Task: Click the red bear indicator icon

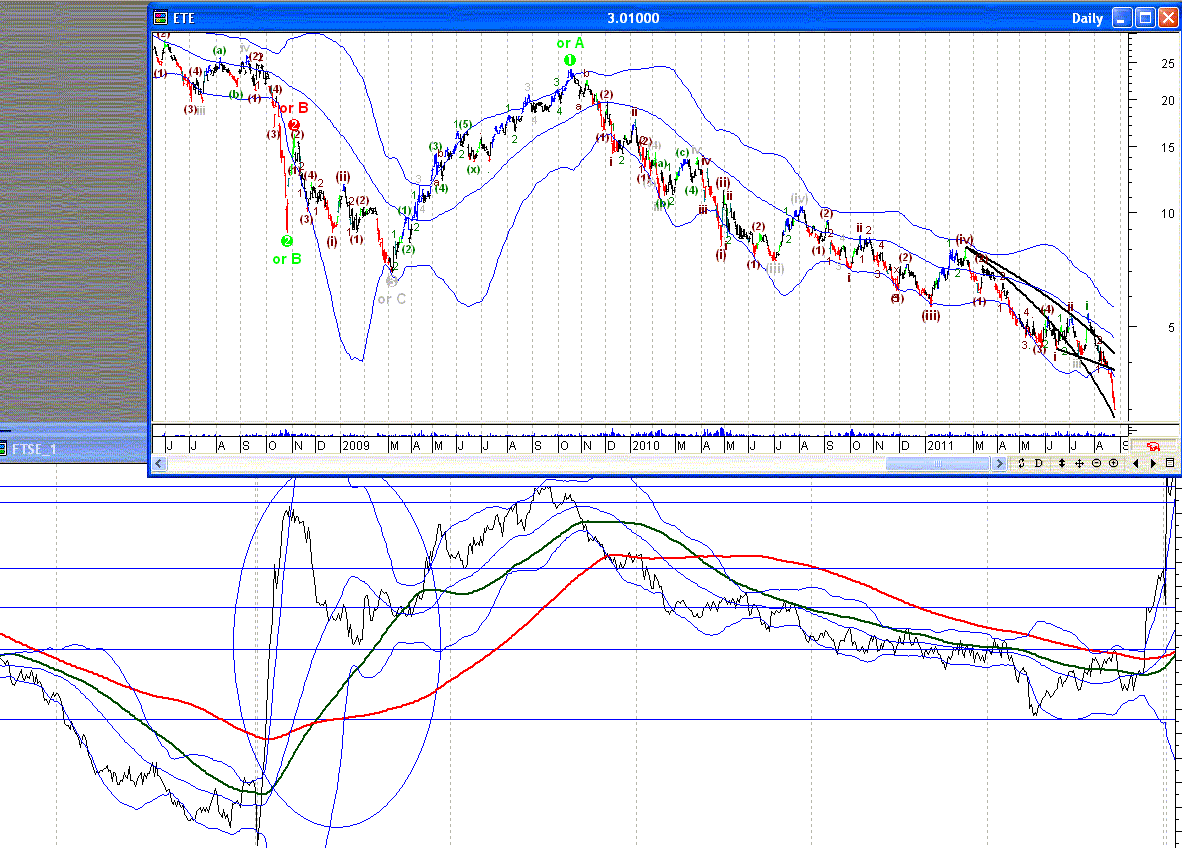Action: tap(1153, 445)
